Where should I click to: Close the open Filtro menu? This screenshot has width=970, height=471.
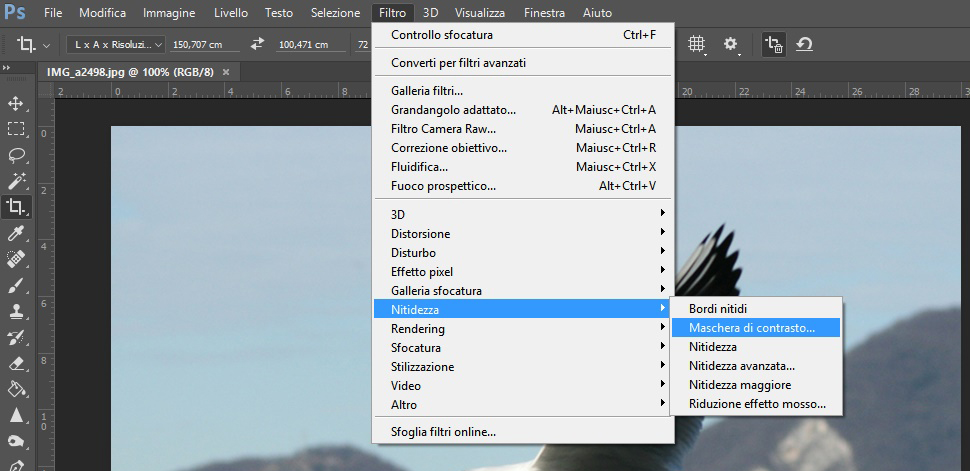pos(393,12)
